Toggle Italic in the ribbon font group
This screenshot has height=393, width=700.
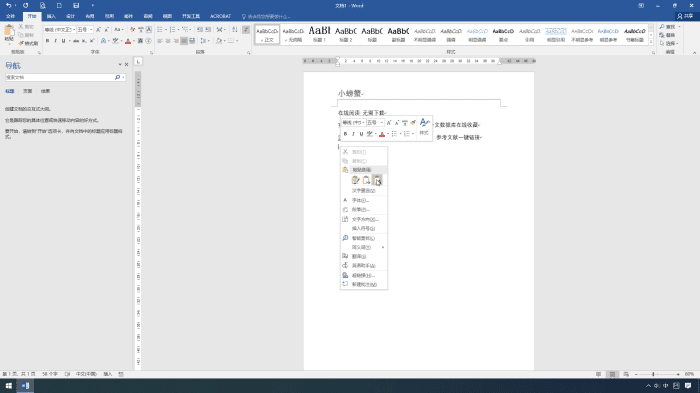coord(55,41)
